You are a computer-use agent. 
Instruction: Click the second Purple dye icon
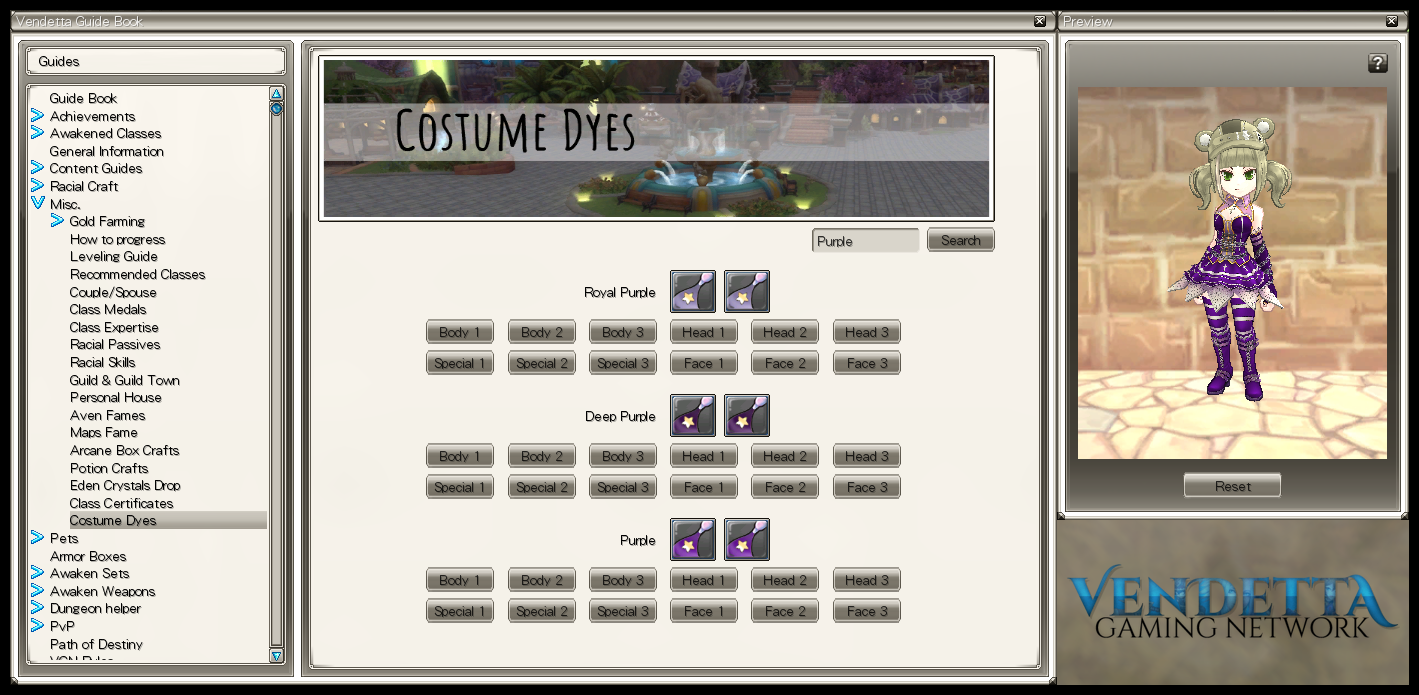pos(747,540)
